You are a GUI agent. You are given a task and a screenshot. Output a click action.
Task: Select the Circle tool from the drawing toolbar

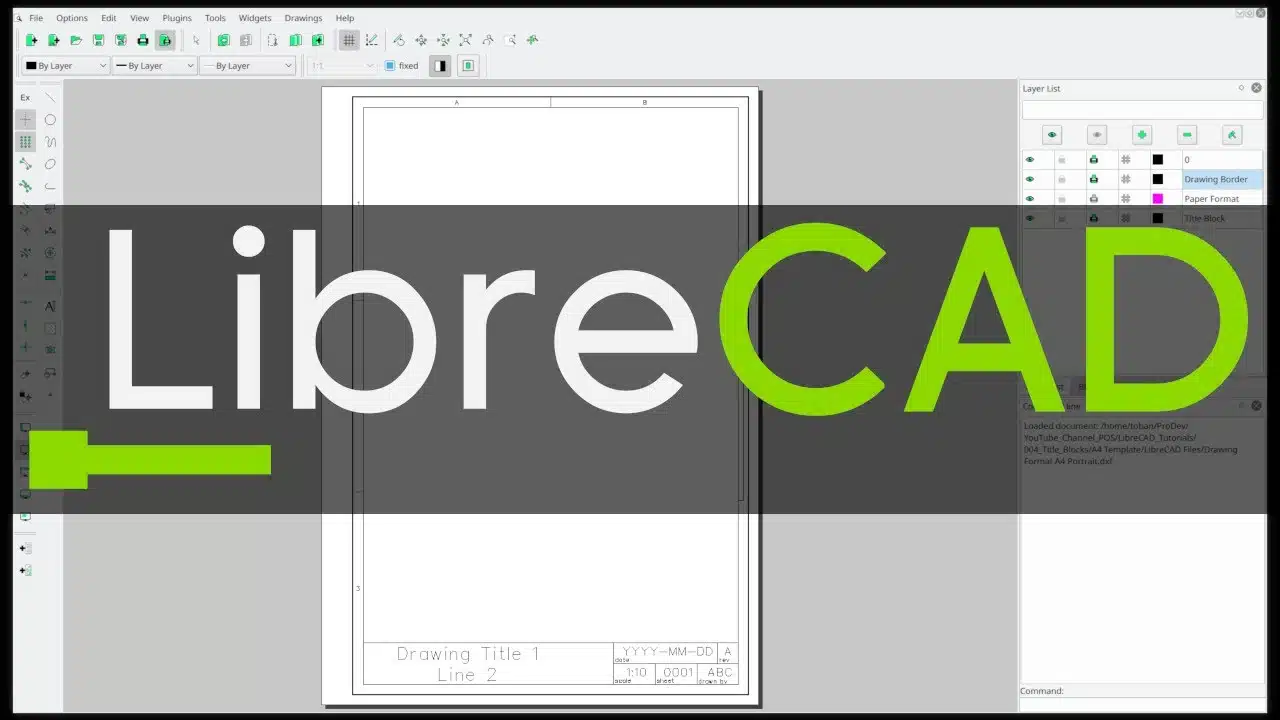[x=50, y=119]
